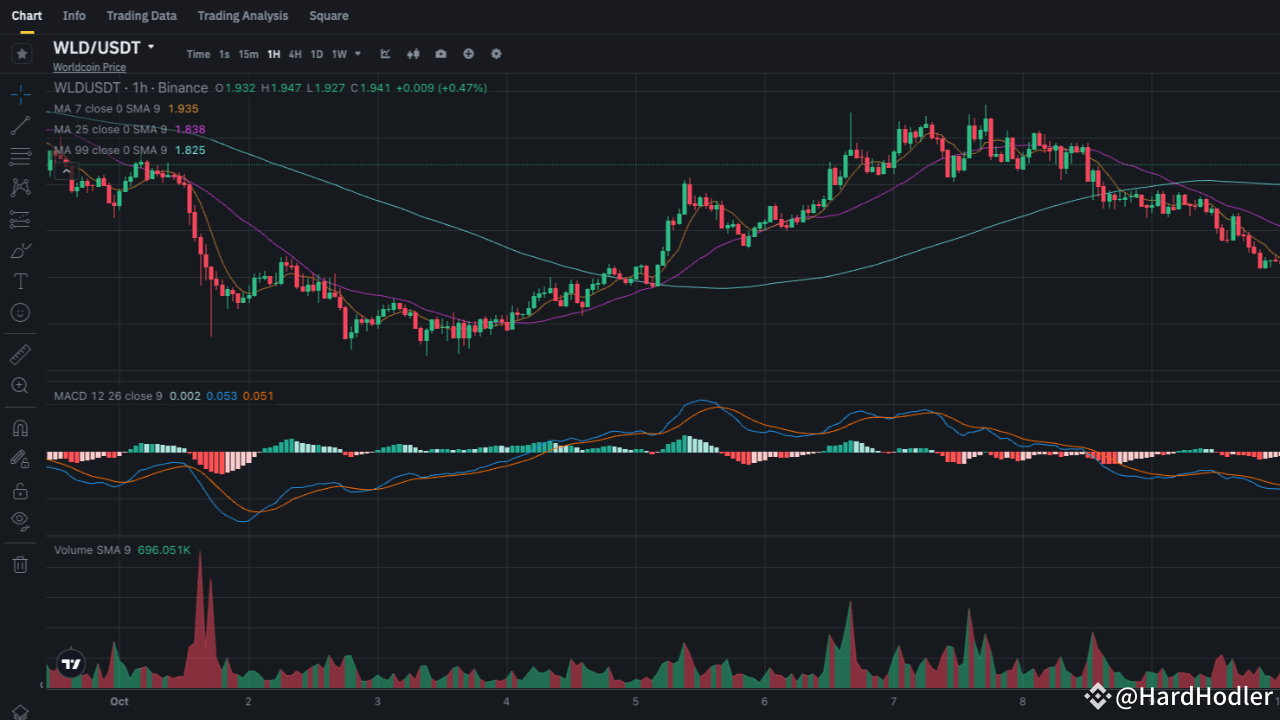Add WLD/USDT to favorites with the star
This screenshot has height=720, width=1280.
point(22,53)
